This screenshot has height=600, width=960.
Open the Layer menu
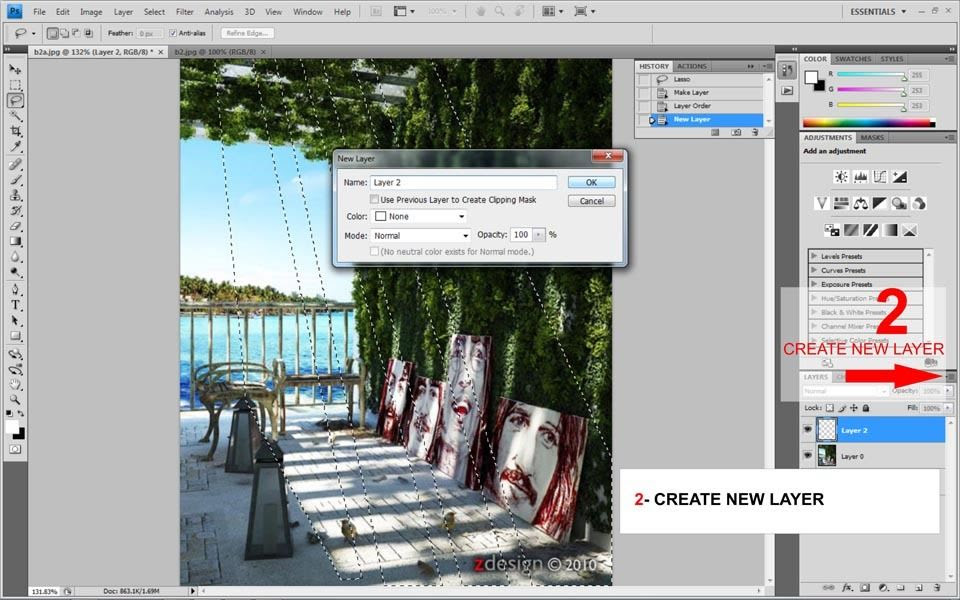pos(123,12)
